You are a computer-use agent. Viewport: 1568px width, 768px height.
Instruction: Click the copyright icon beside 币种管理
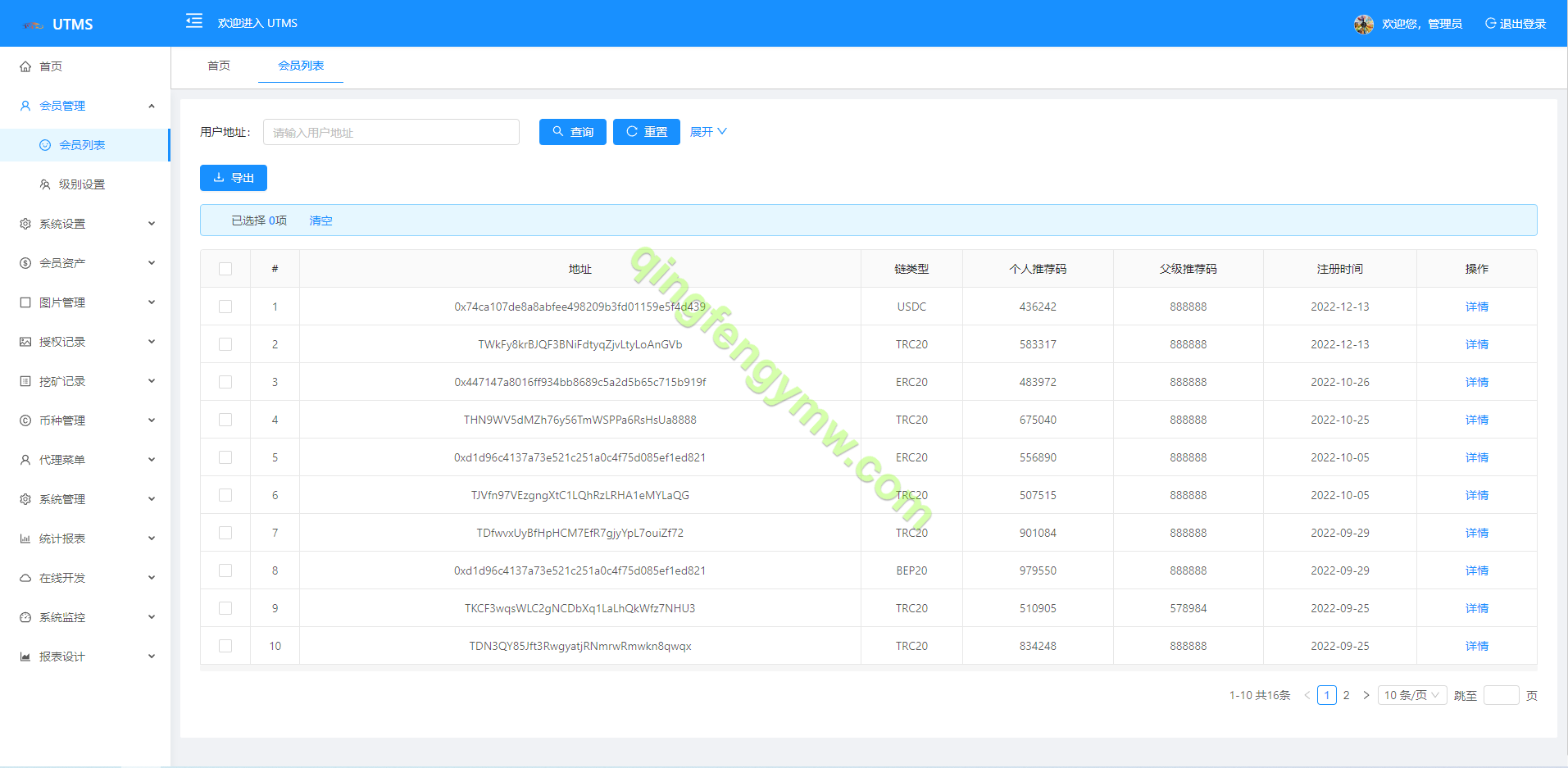click(x=25, y=420)
